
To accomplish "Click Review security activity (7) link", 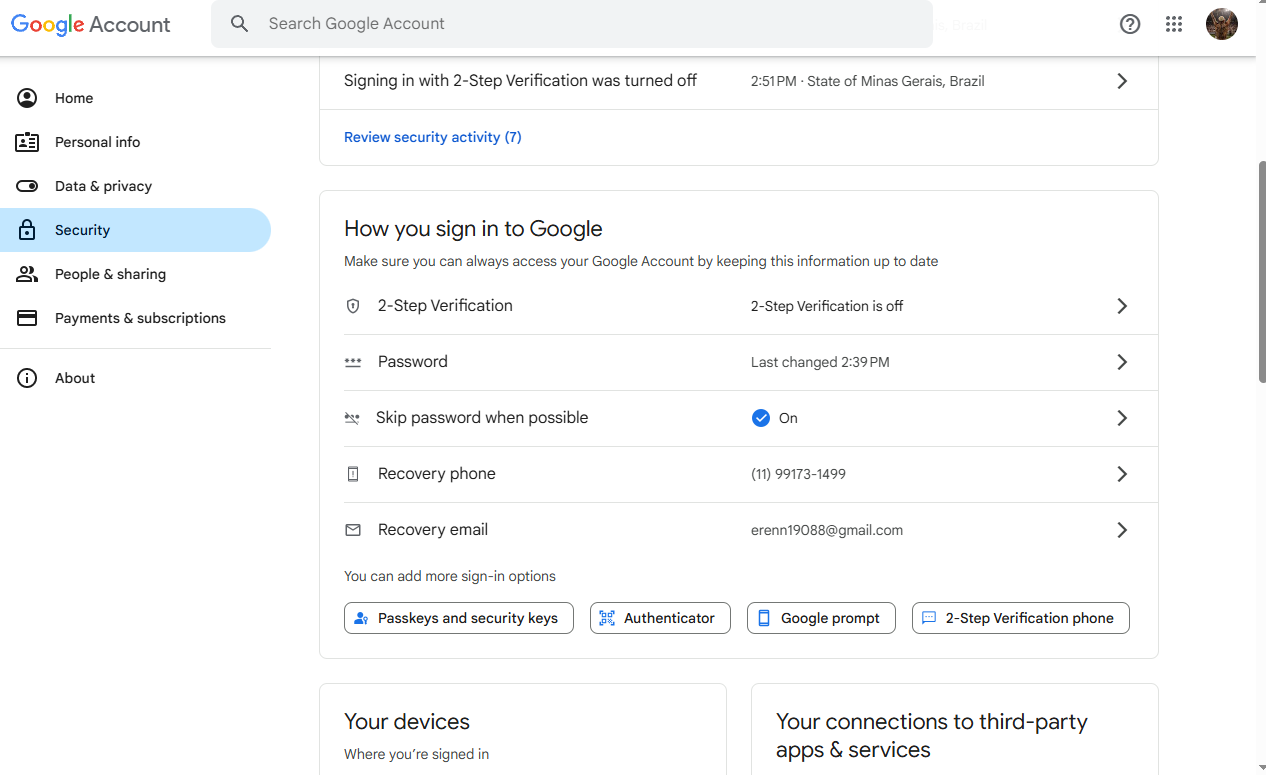I will tap(433, 137).
